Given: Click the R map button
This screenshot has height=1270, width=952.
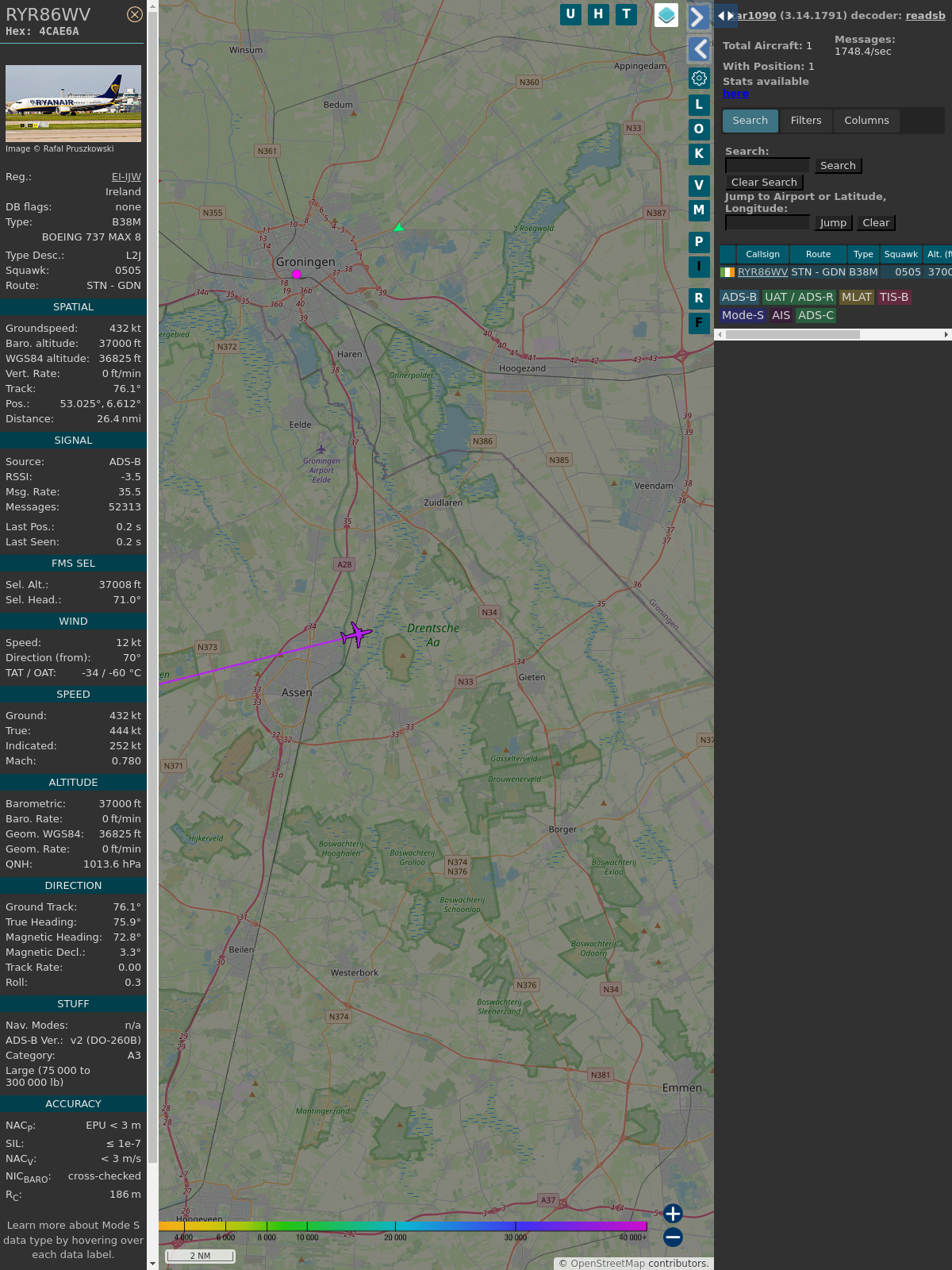Looking at the screenshot, I should point(699,298).
